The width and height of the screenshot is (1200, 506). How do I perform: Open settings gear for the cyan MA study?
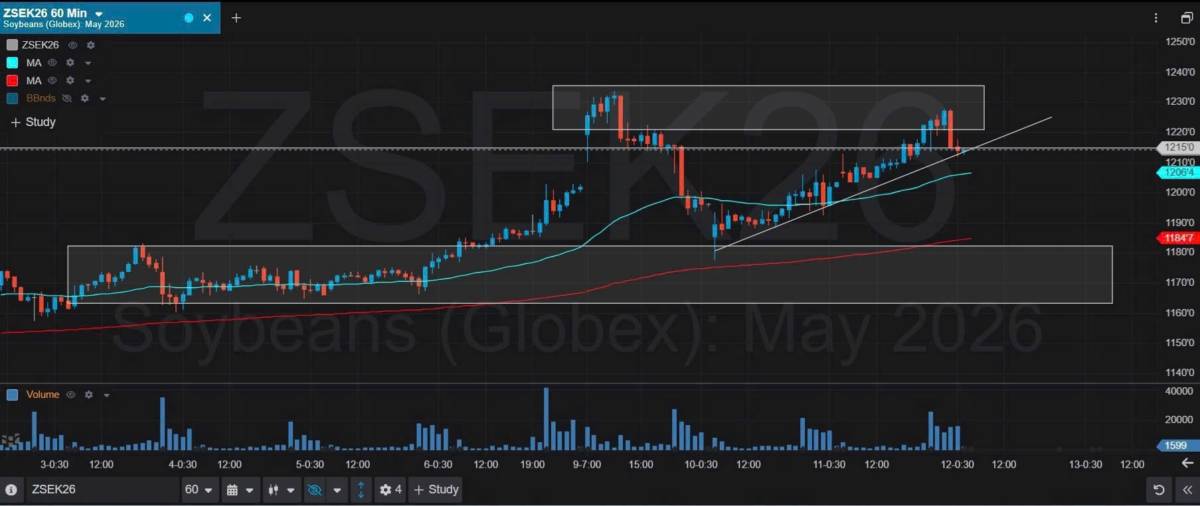click(70, 63)
